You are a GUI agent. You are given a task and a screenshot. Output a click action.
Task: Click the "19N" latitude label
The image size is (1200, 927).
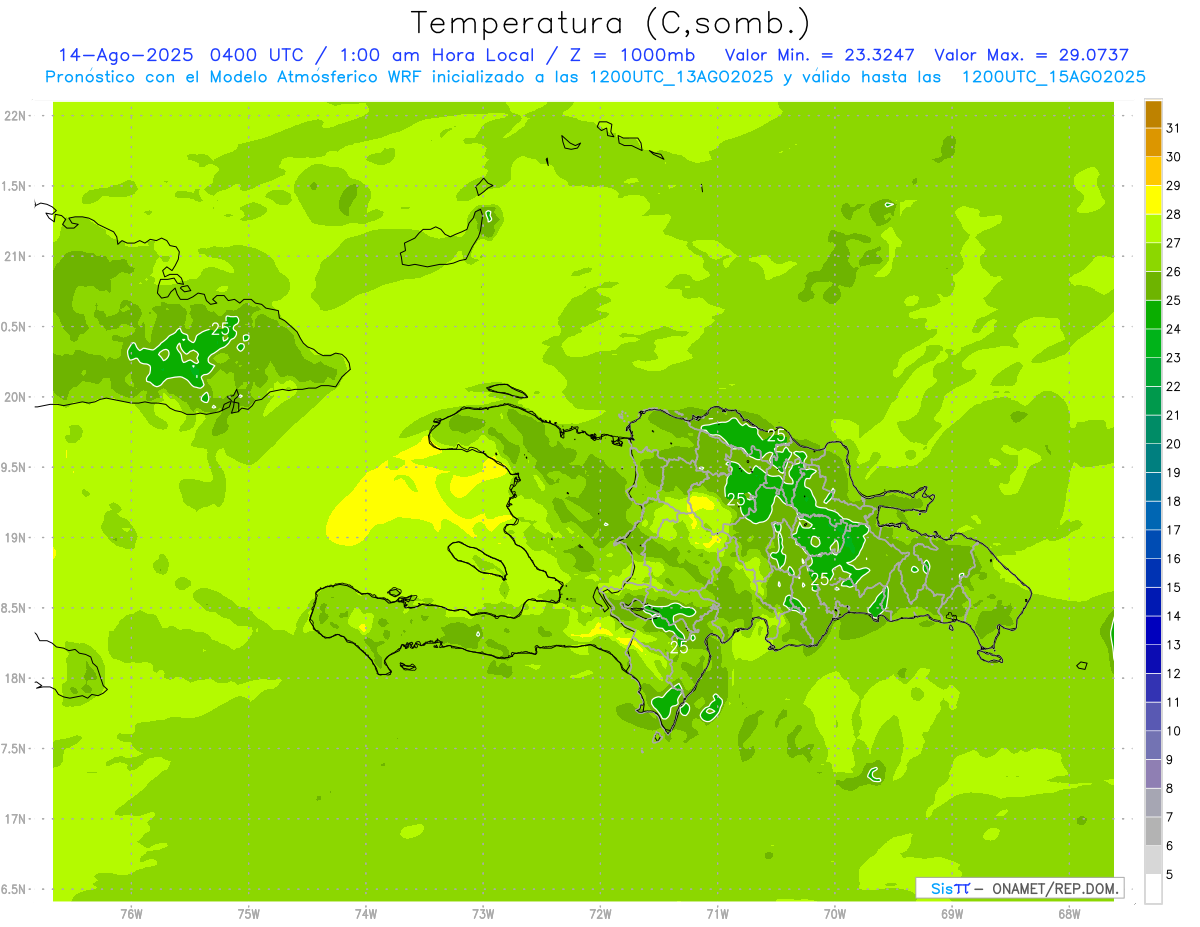tap(15, 537)
